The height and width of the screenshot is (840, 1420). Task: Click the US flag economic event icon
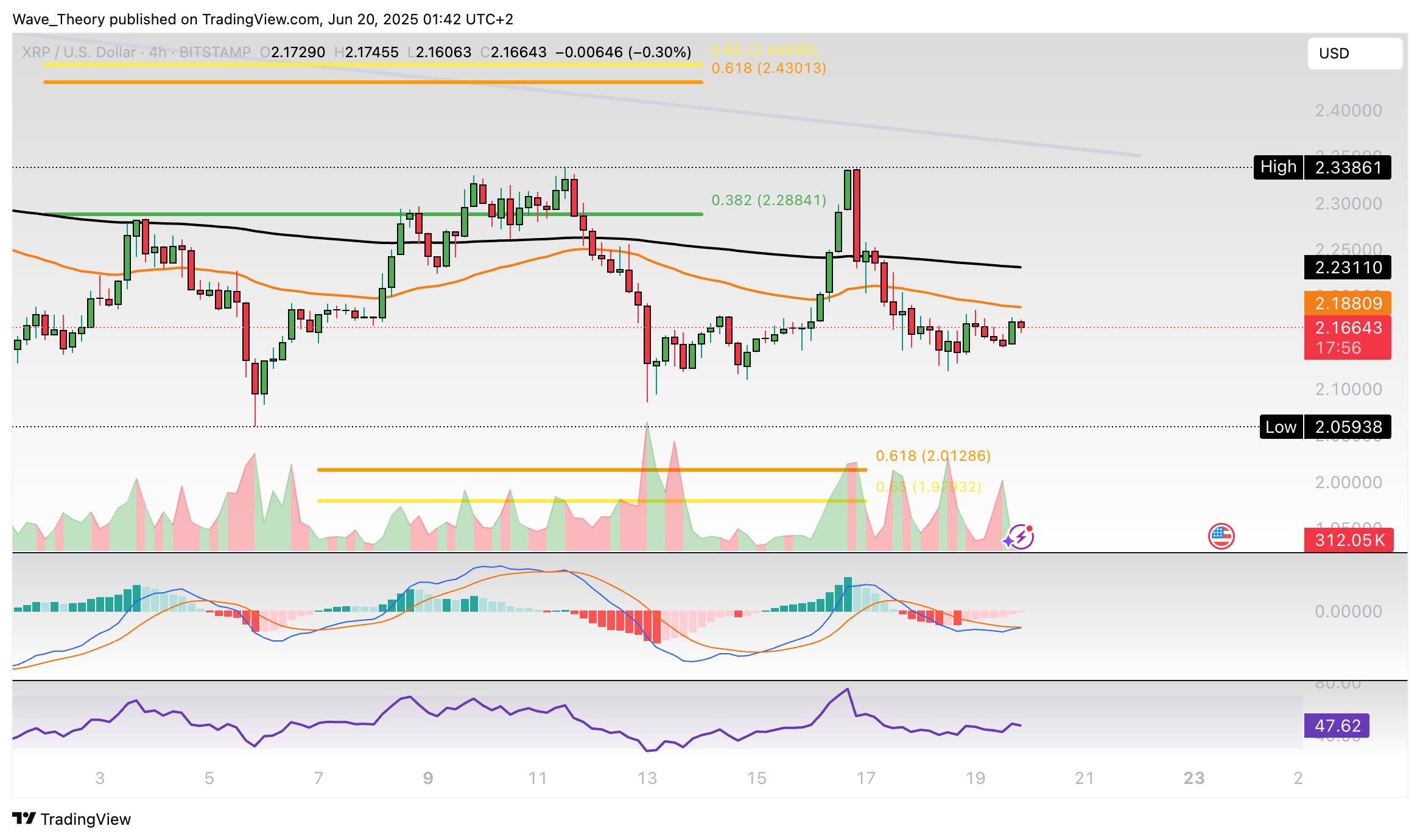click(1221, 536)
